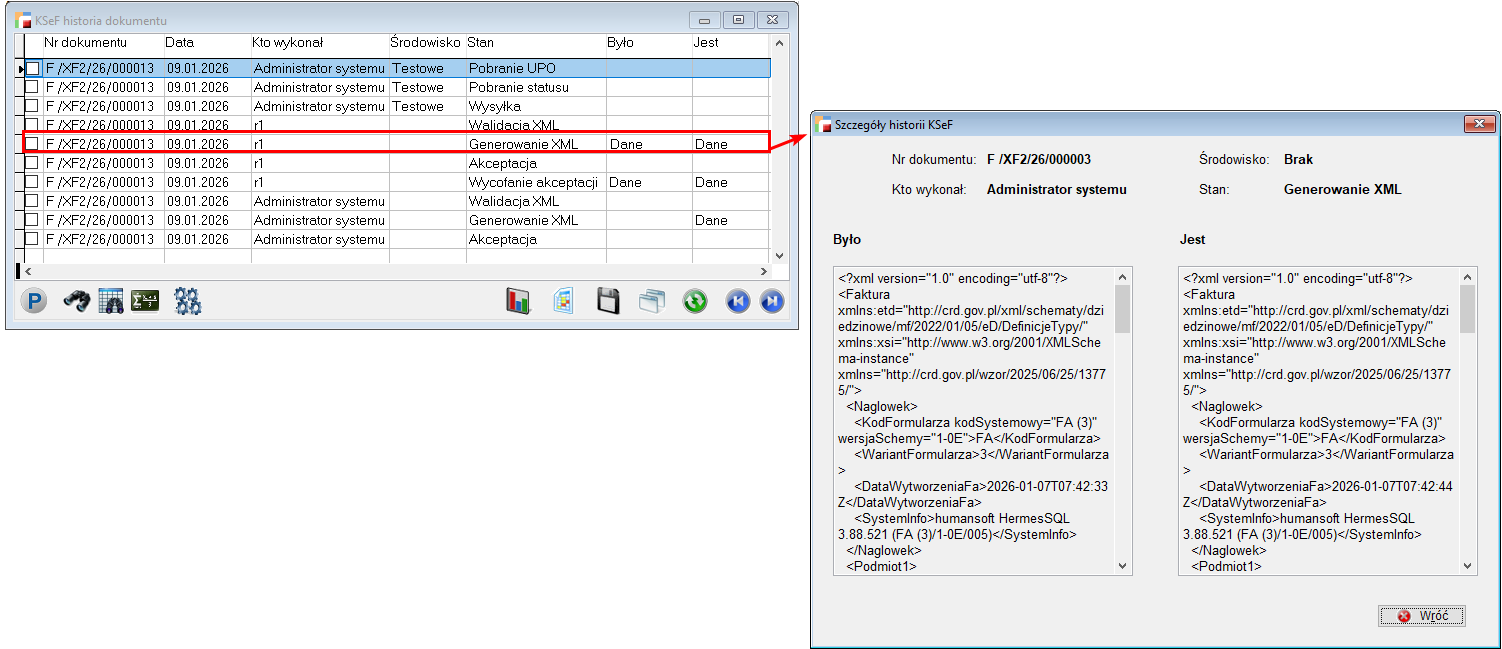Viewport: 1502px width, 649px height.
Task: Open search with the binoculars icon
Action: 76,302
